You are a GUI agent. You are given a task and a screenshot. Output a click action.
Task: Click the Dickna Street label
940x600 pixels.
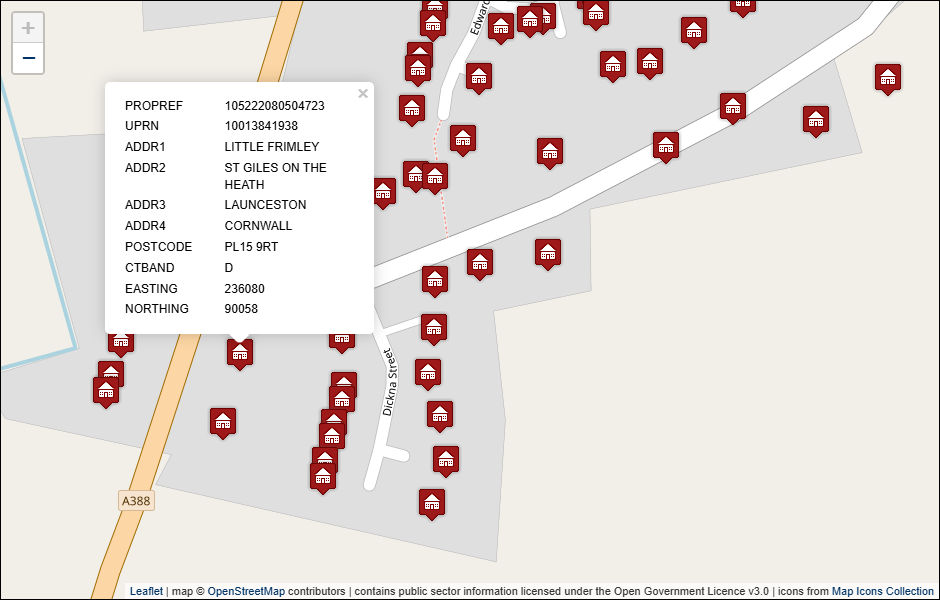[390, 382]
